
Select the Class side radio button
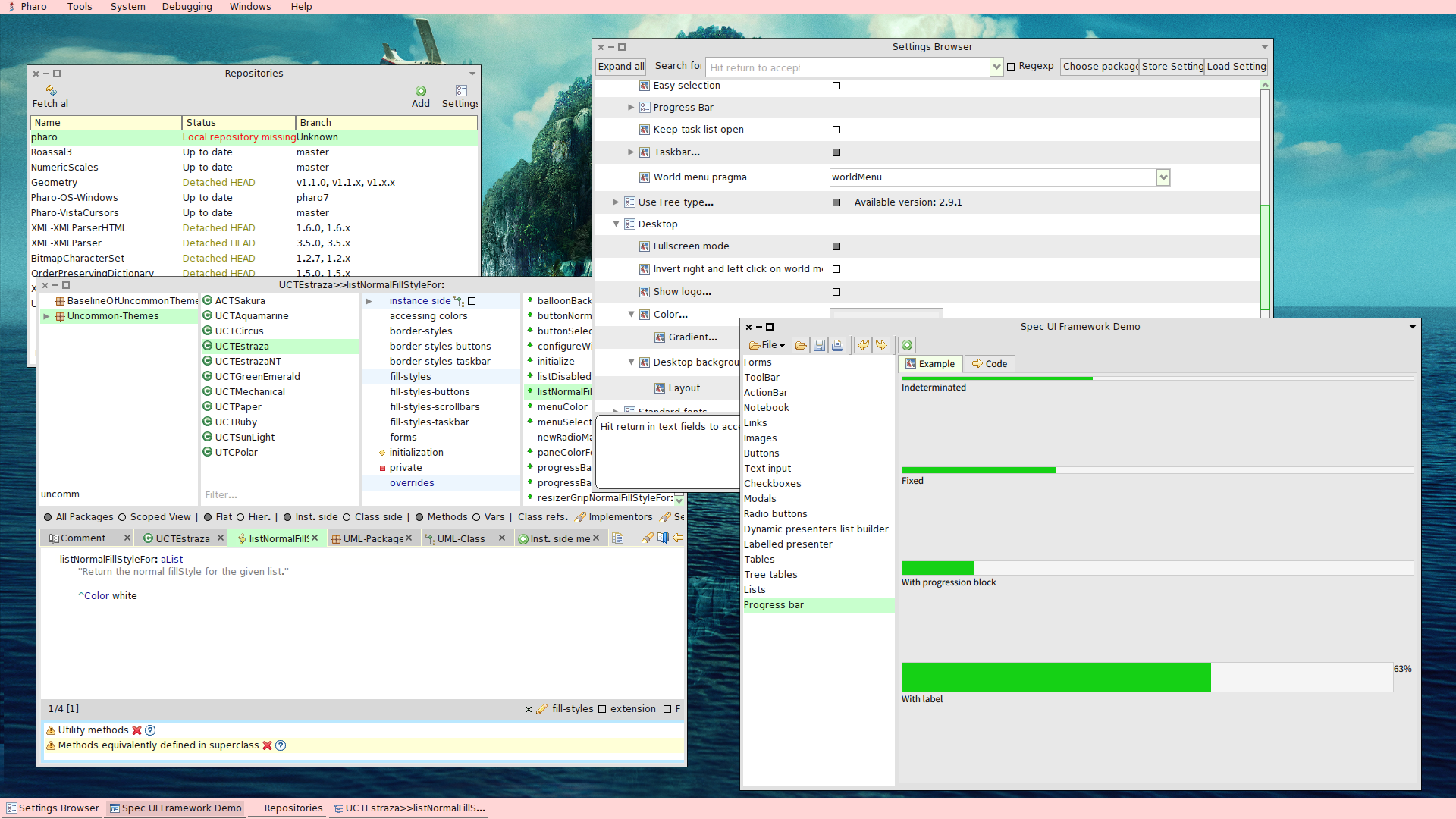tap(347, 517)
